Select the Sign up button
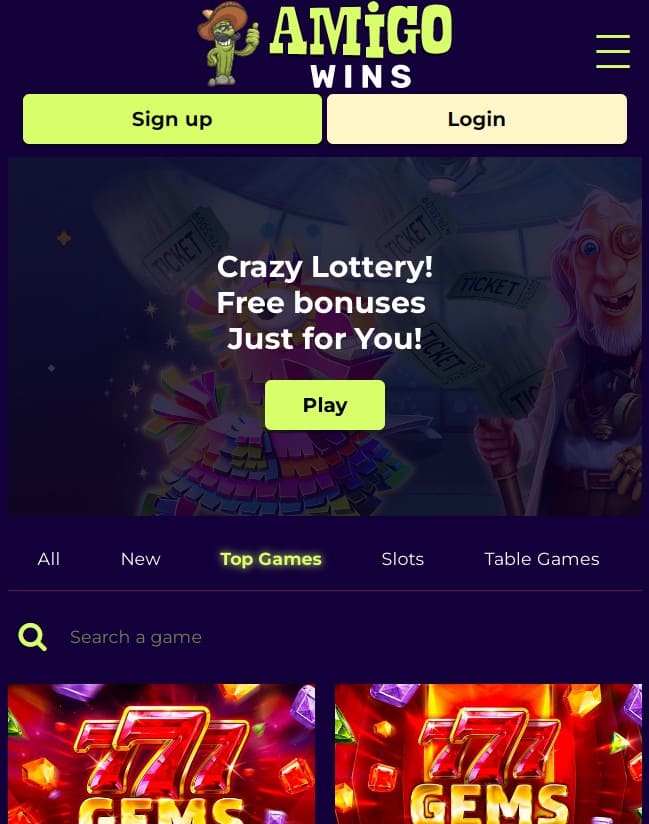 coord(172,119)
